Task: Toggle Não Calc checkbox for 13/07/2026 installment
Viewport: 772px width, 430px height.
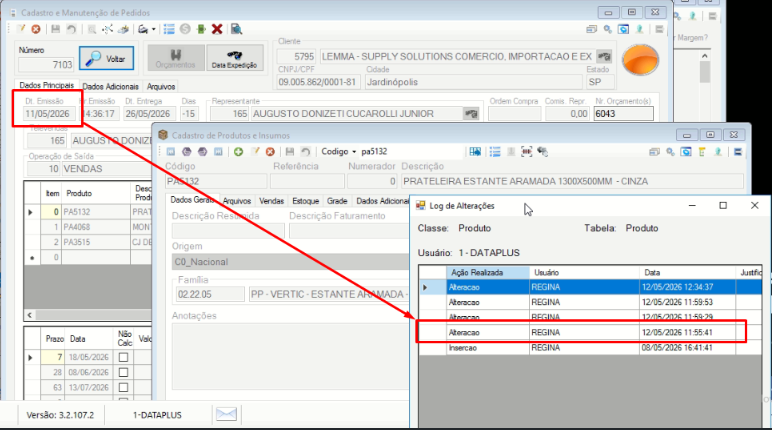Action: point(124,388)
